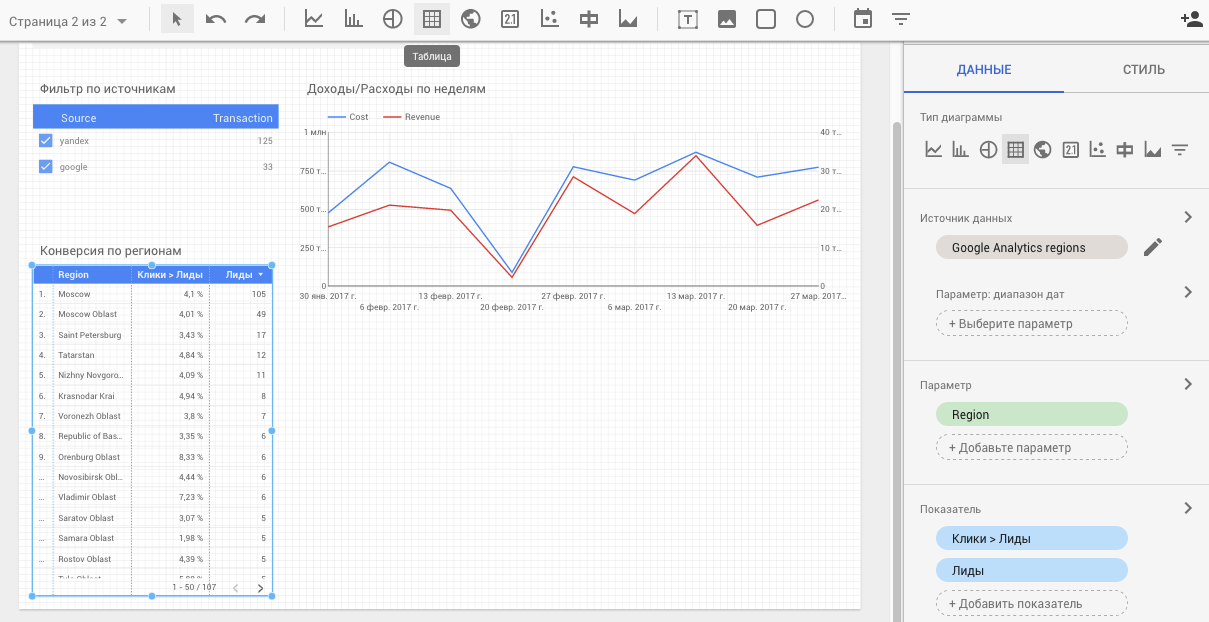The width and height of the screenshot is (1209, 622).
Task: Switch to the СТИЛЬ tab
Action: point(1143,70)
